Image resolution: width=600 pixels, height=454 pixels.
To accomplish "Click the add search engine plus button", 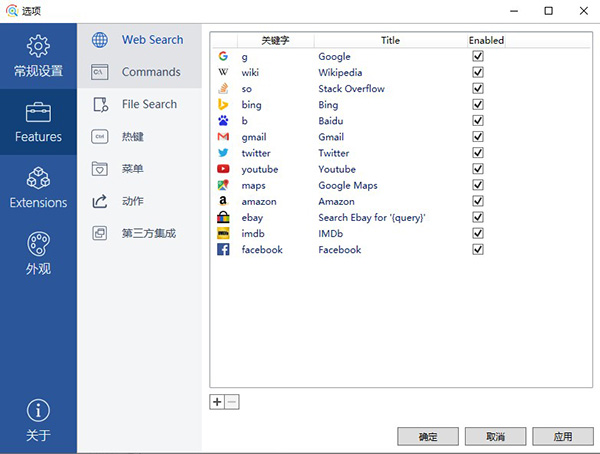I will click(x=217, y=402).
